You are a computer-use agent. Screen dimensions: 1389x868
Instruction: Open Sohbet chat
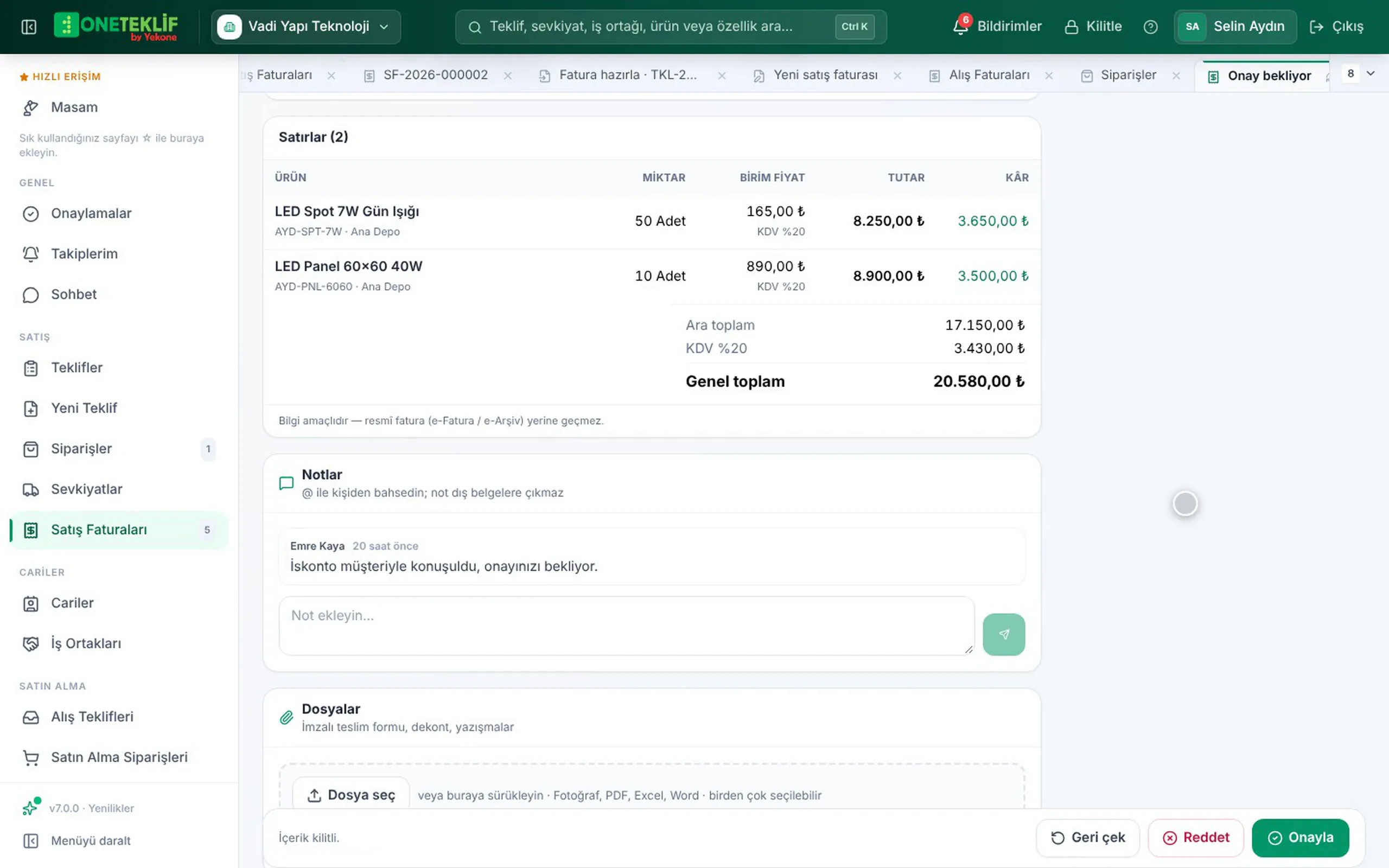tap(119, 295)
